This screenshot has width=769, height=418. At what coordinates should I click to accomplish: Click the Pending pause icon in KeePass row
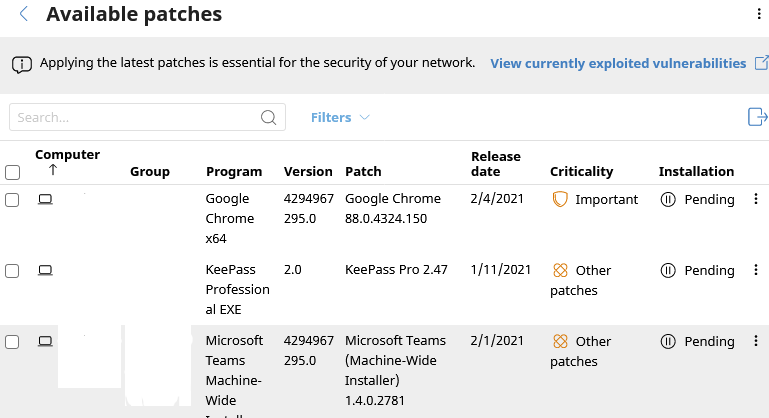[668, 270]
